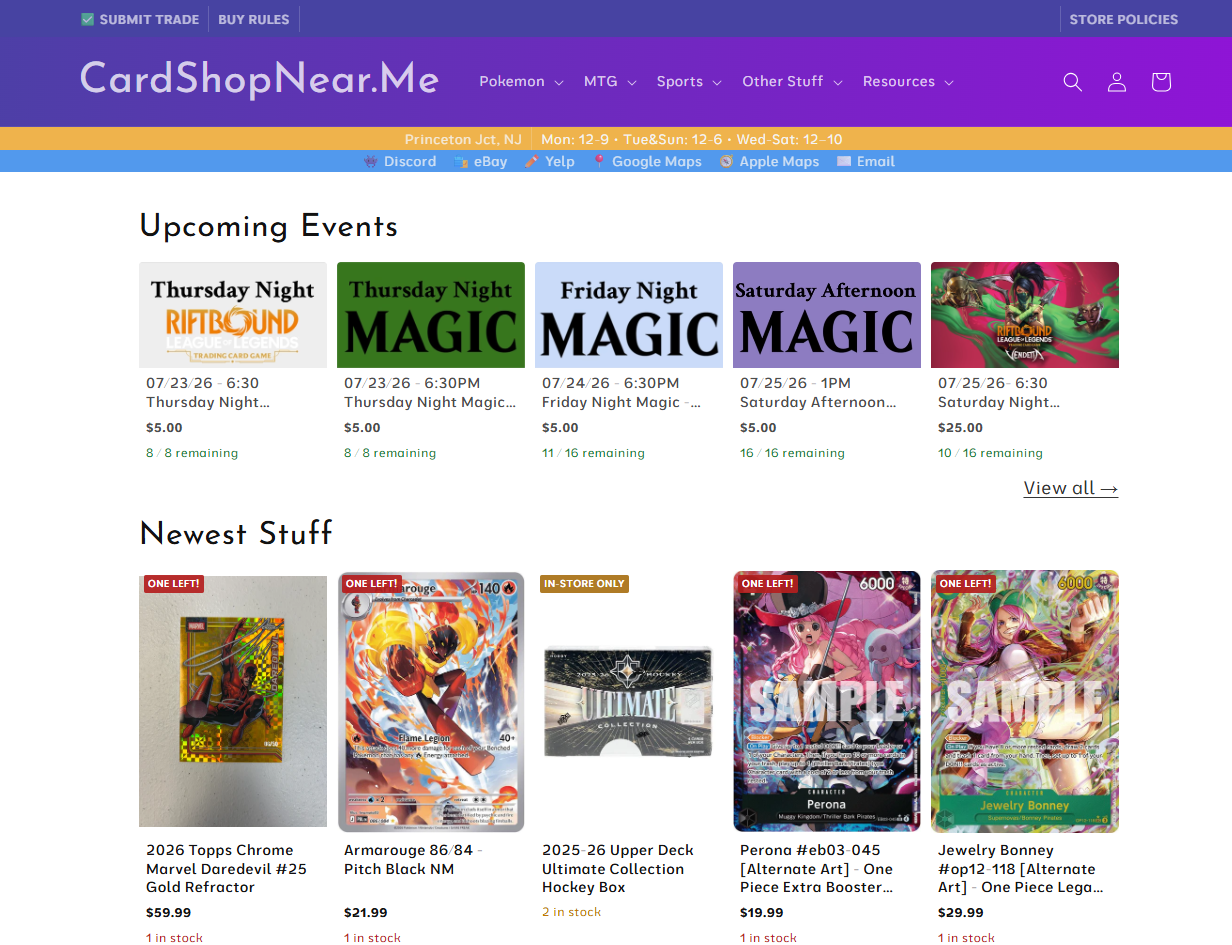Open the shopping cart icon
This screenshot has width=1232, height=945.
(x=1161, y=82)
